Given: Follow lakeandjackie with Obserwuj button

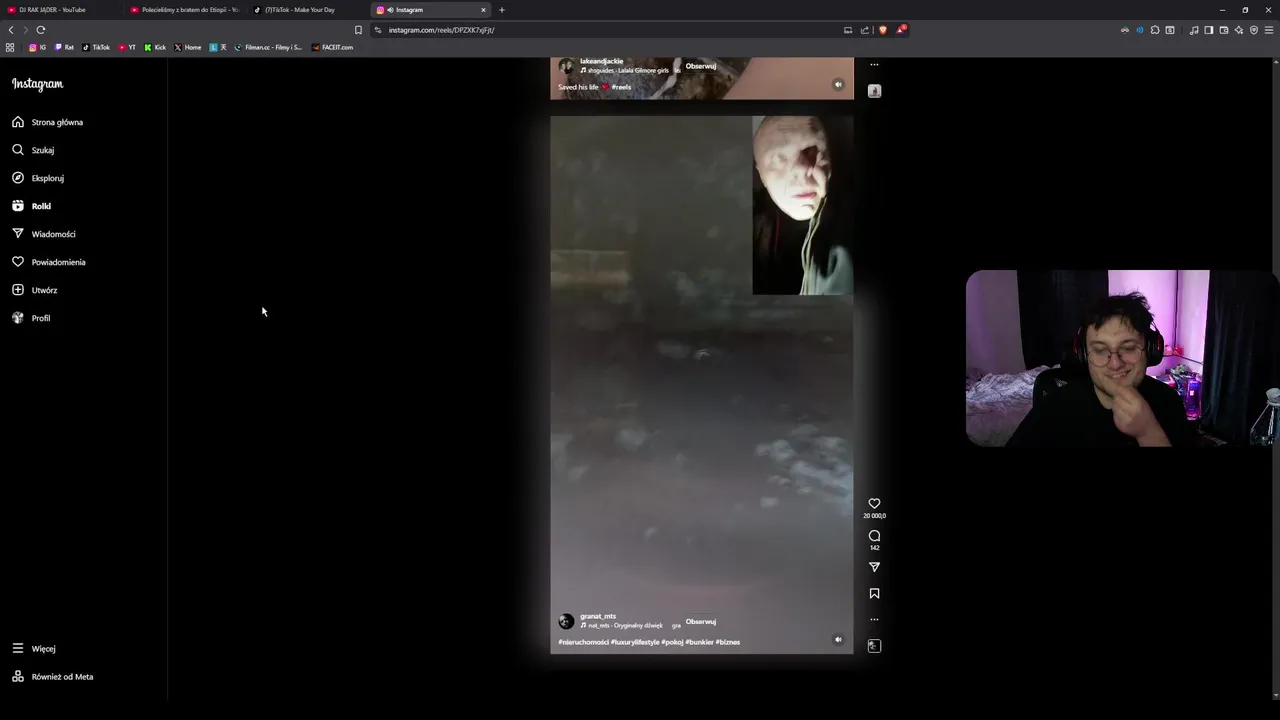Looking at the screenshot, I should click(701, 66).
